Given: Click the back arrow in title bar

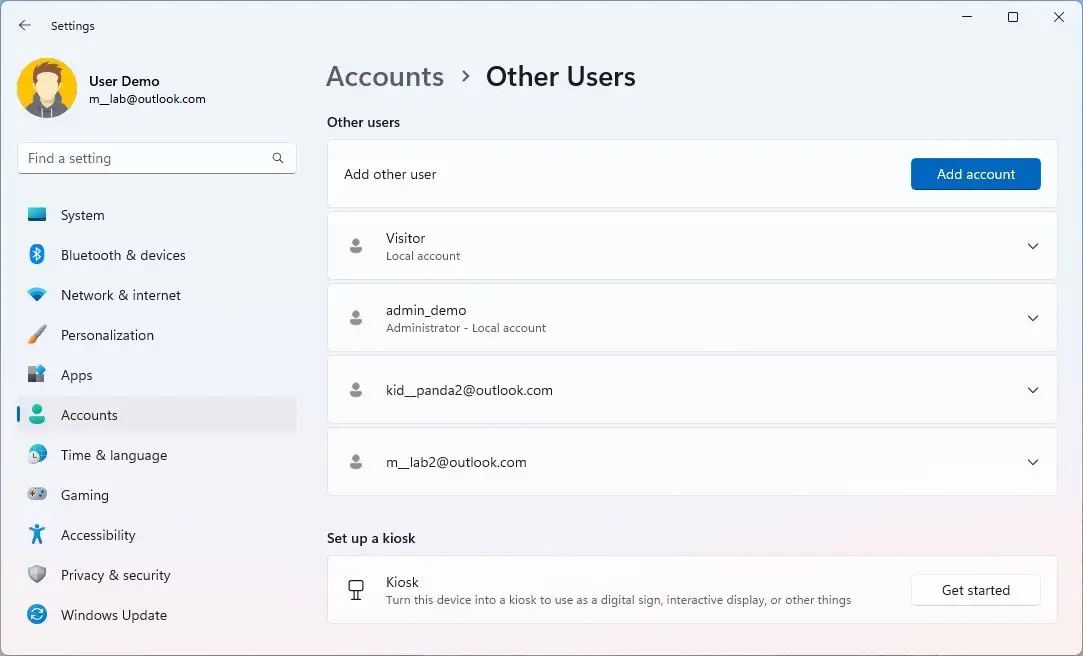Looking at the screenshot, I should 25,25.
